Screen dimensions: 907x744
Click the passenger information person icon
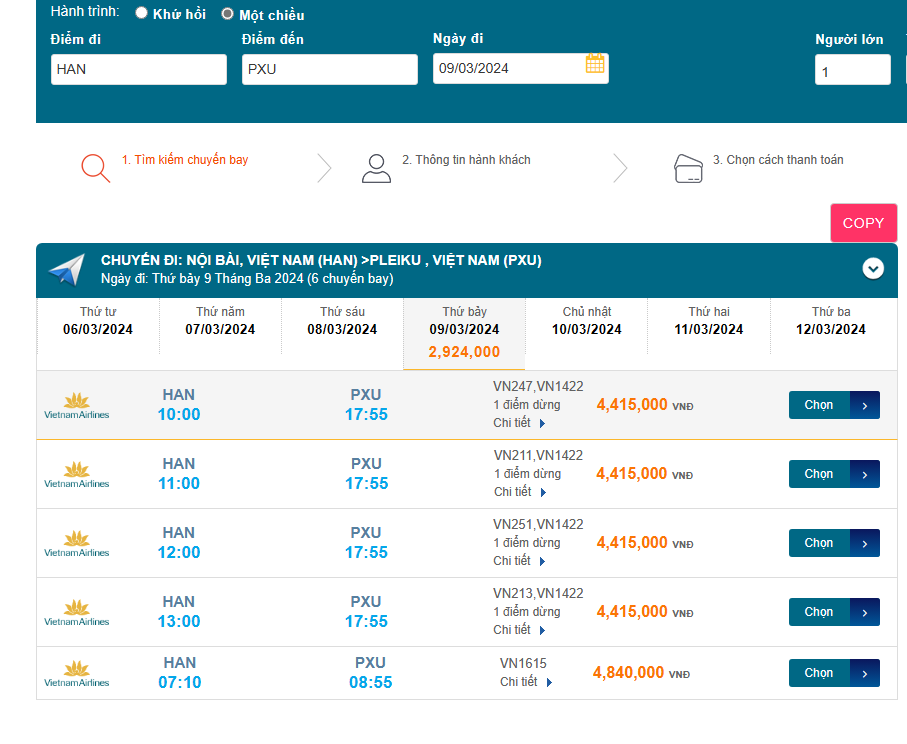pos(376,168)
